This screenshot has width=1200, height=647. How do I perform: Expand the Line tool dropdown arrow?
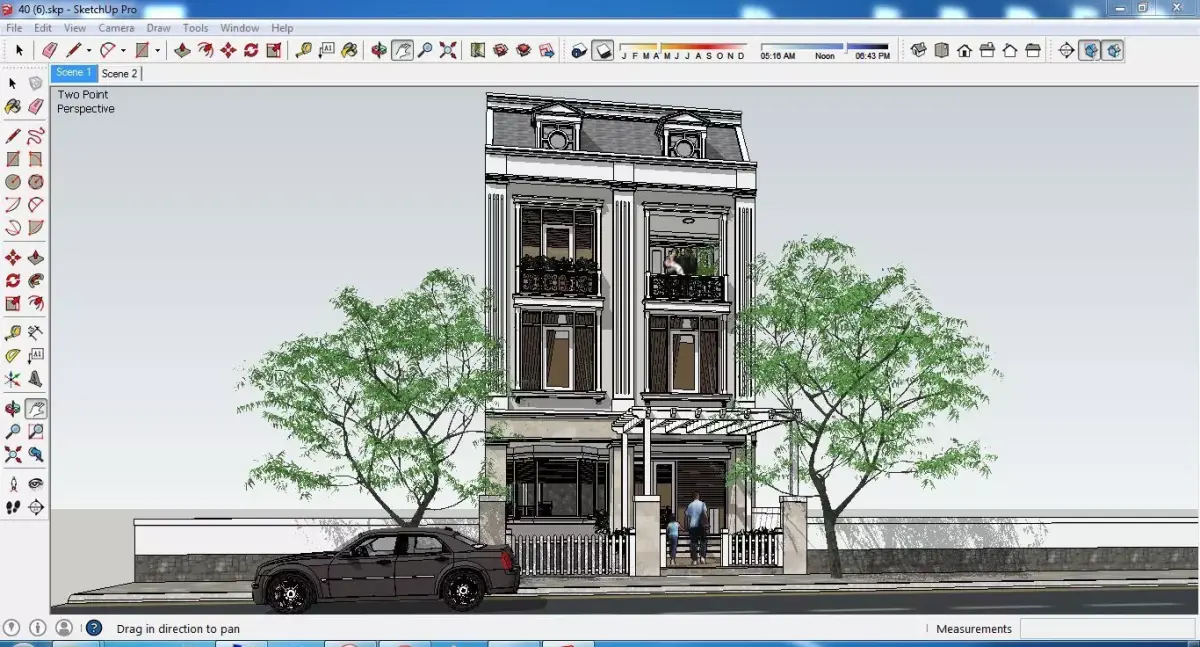[89, 50]
